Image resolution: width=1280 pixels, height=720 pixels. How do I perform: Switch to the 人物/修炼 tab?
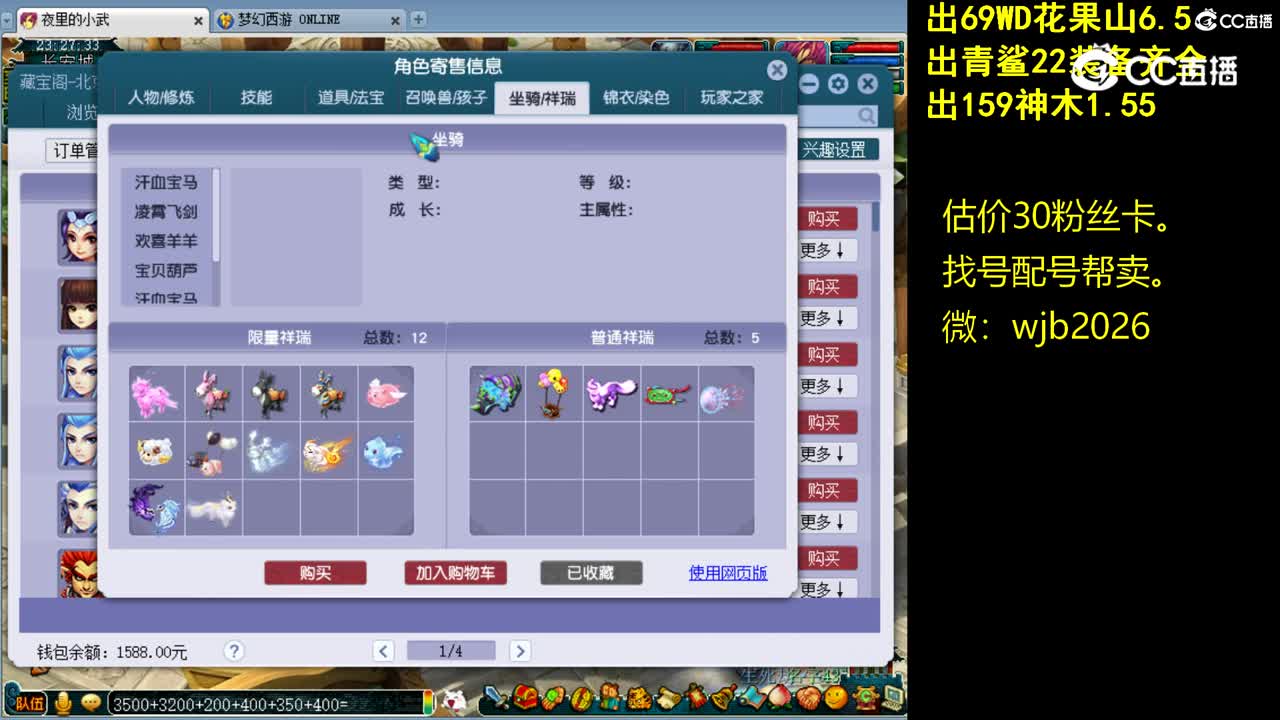161,98
